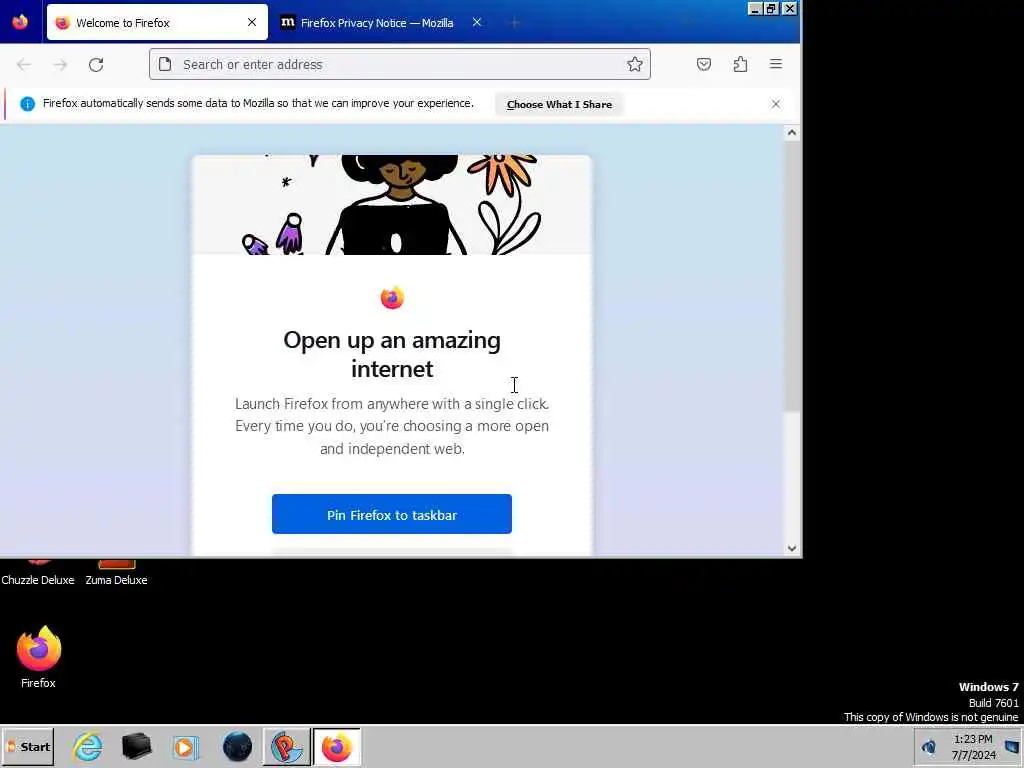Image resolution: width=1024 pixels, height=768 pixels.
Task: Dismiss the data sharing notification bar
Action: coord(776,104)
